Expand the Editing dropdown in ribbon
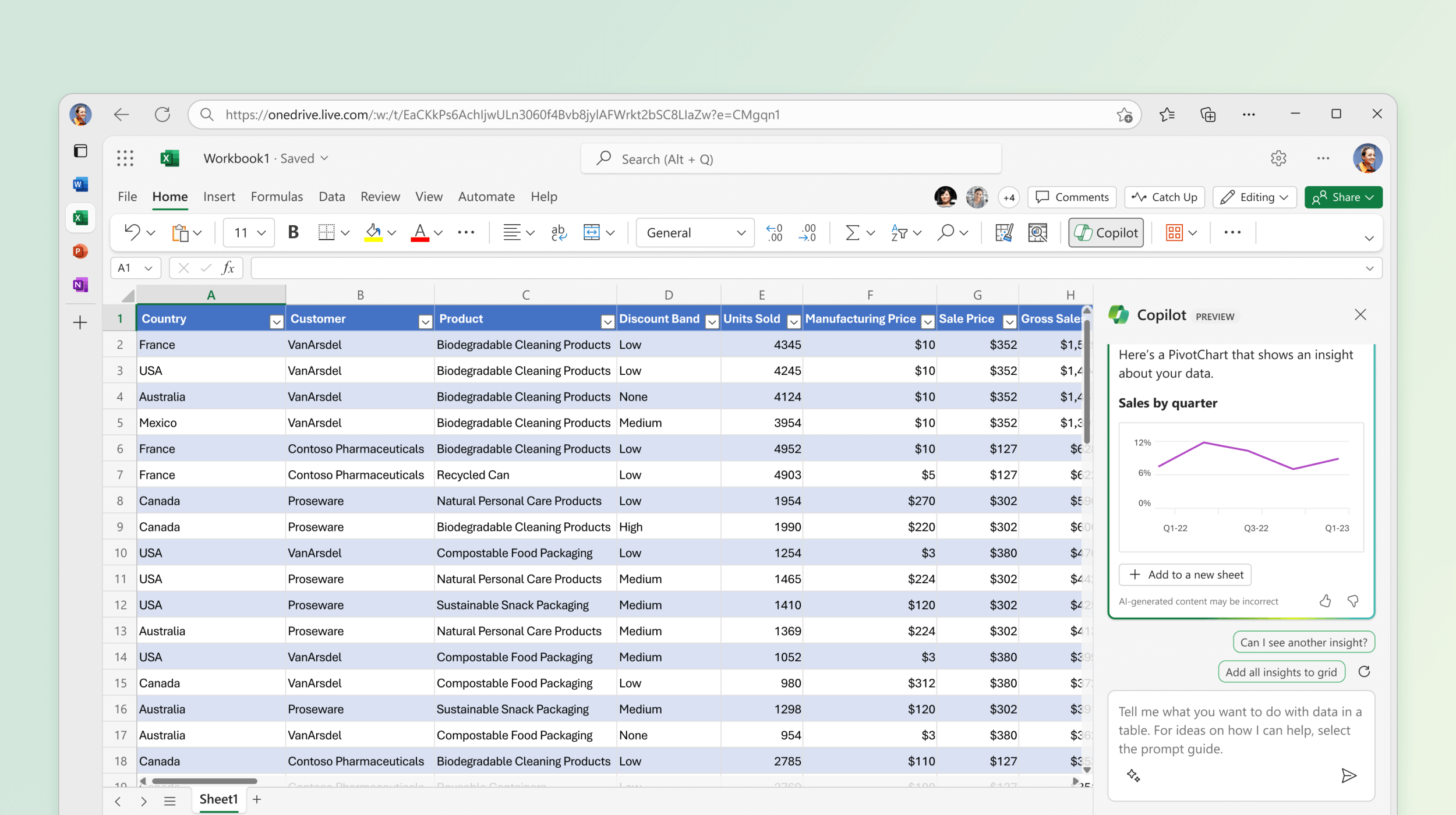This screenshot has height=815, width=1456. (1254, 196)
